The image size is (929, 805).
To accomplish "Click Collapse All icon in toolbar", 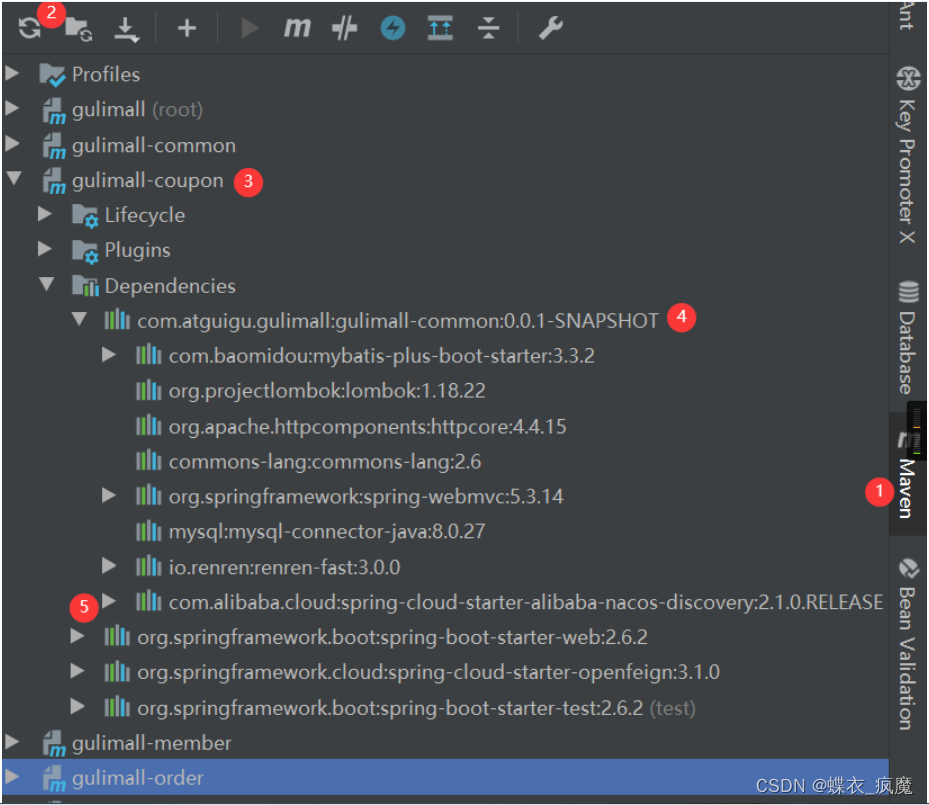I will coord(488,28).
